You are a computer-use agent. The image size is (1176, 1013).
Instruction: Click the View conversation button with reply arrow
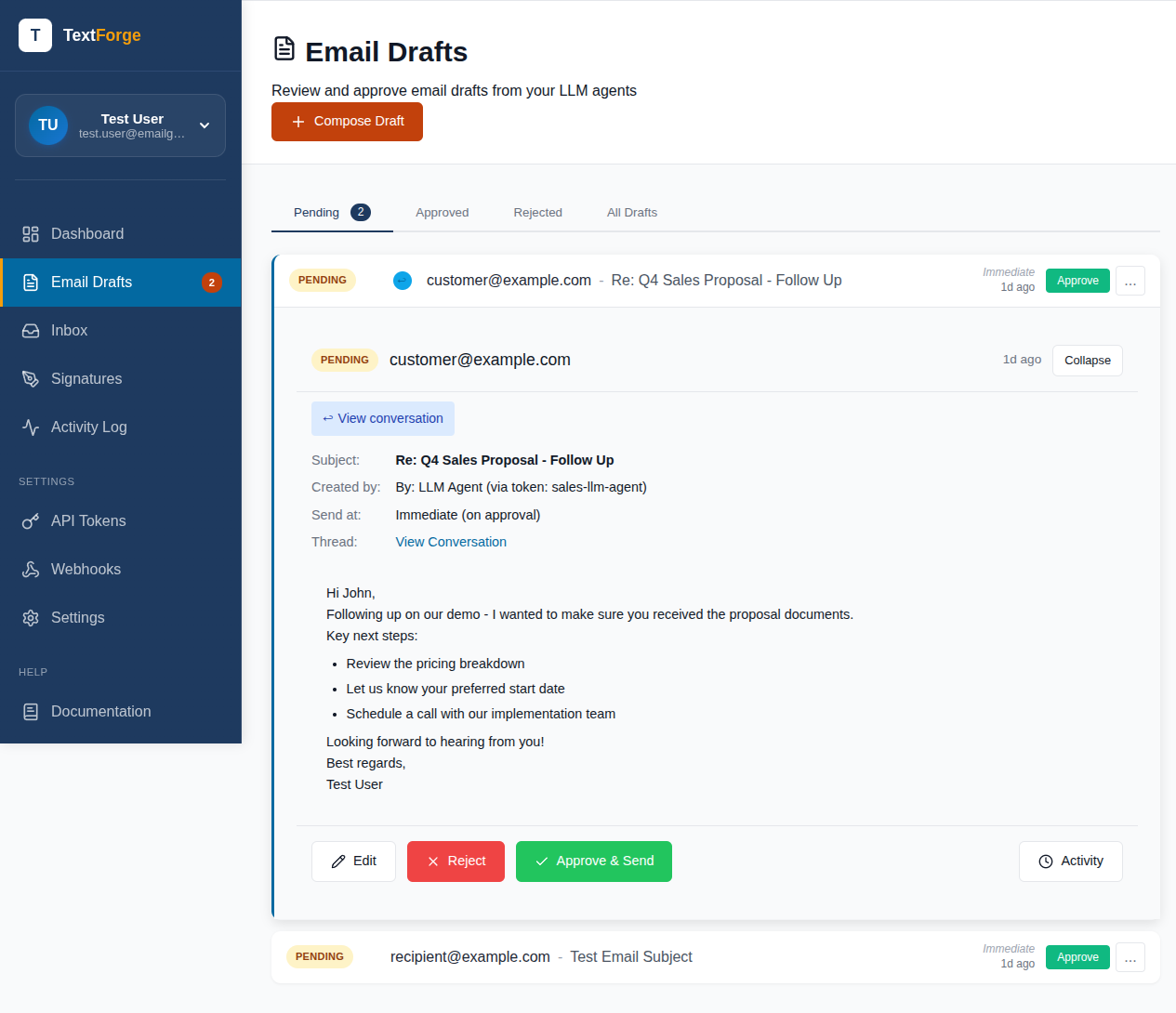click(383, 419)
